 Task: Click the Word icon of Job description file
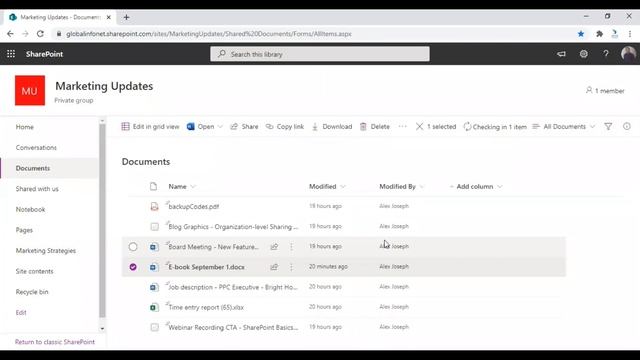click(x=154, y=287)
